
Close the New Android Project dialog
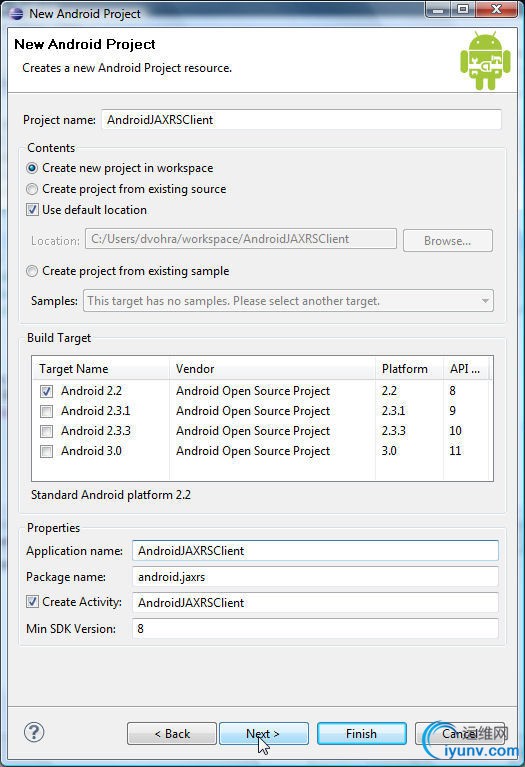pos(496,9)
